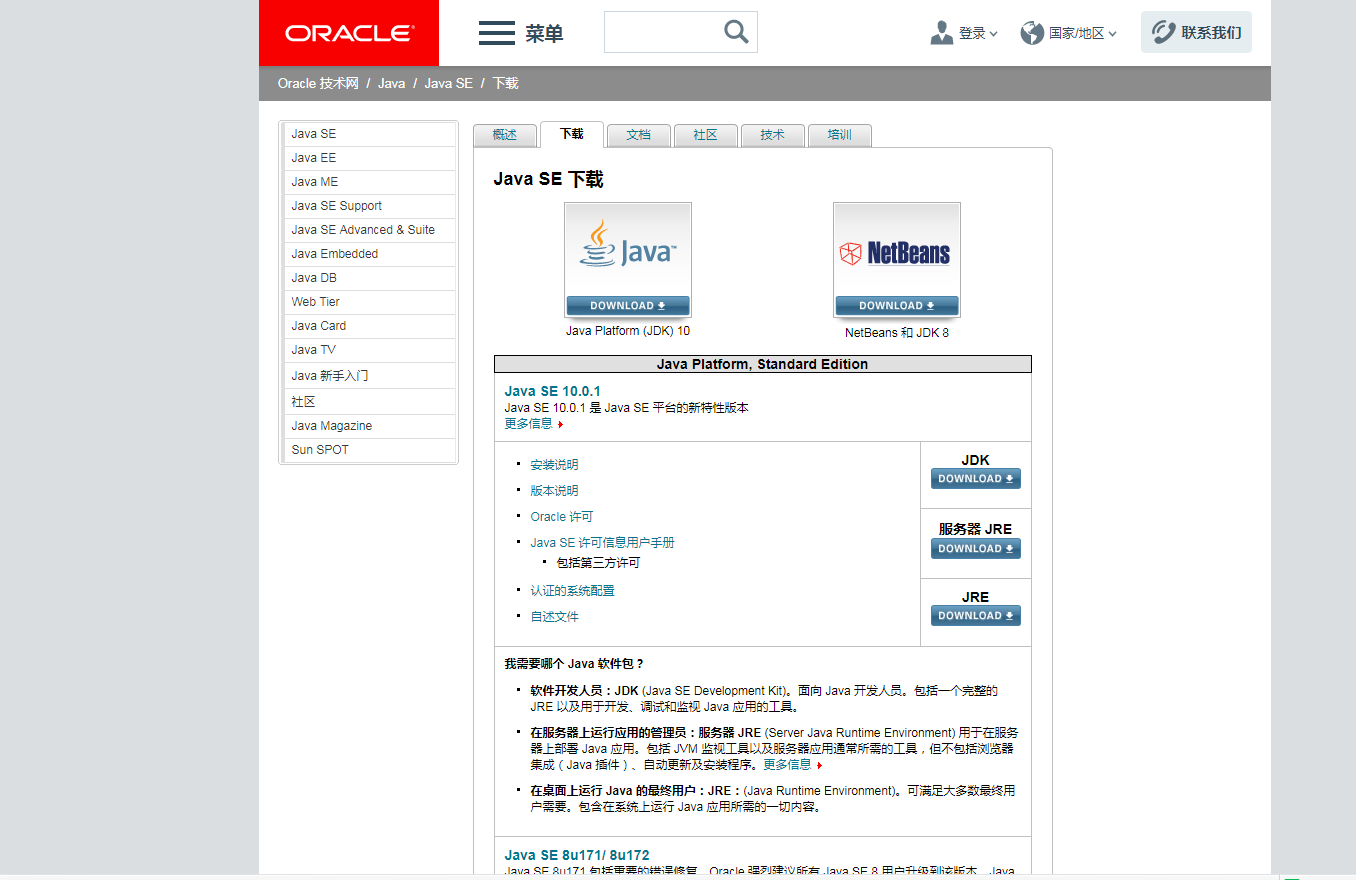Viewport: 1356px width, 880px height.
Task: Open Java SE 许可信息用户手册 link
Action: pos(603,543)
